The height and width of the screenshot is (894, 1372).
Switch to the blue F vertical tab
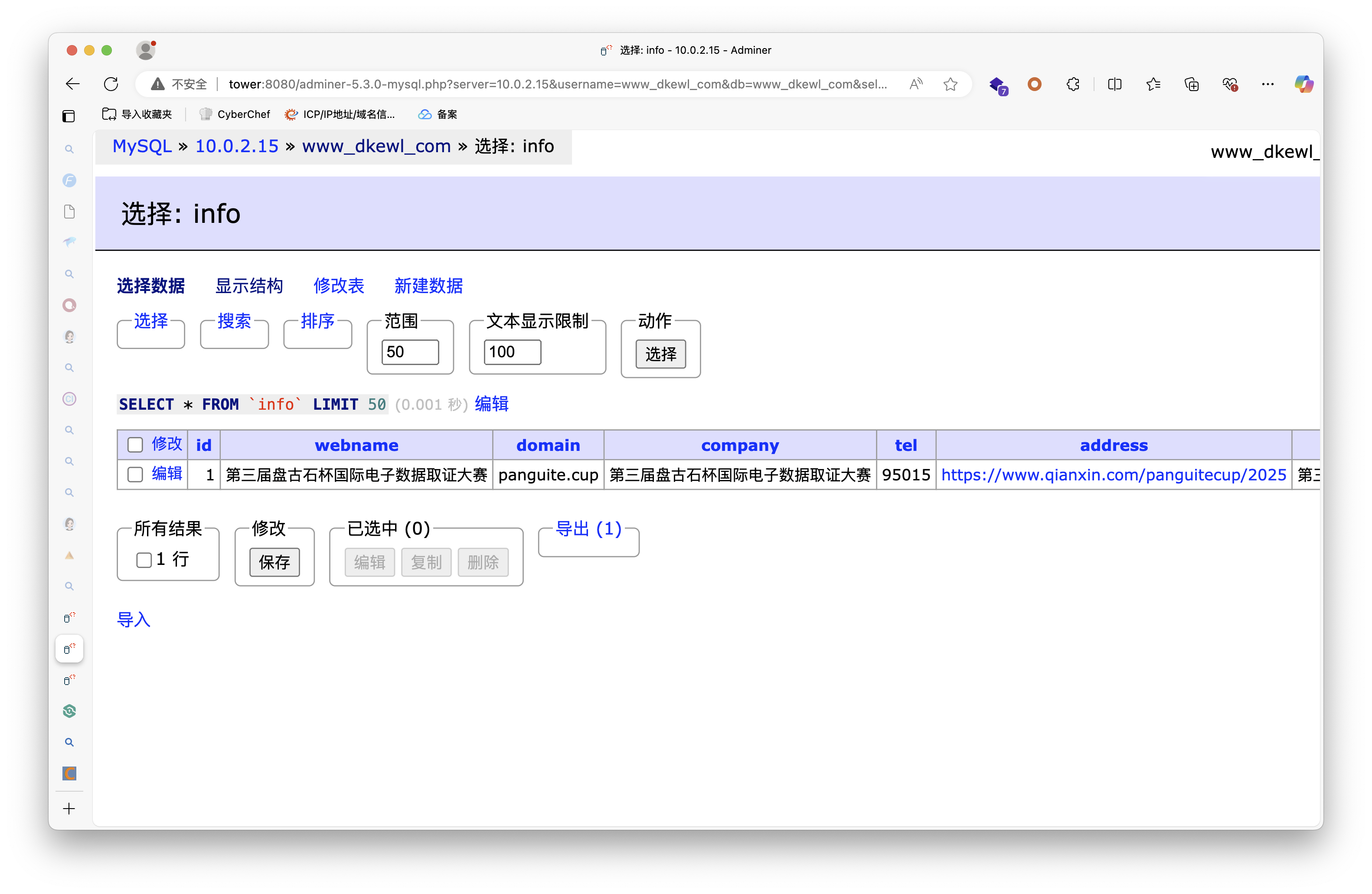pyautogui.click(x=69, y=180)
